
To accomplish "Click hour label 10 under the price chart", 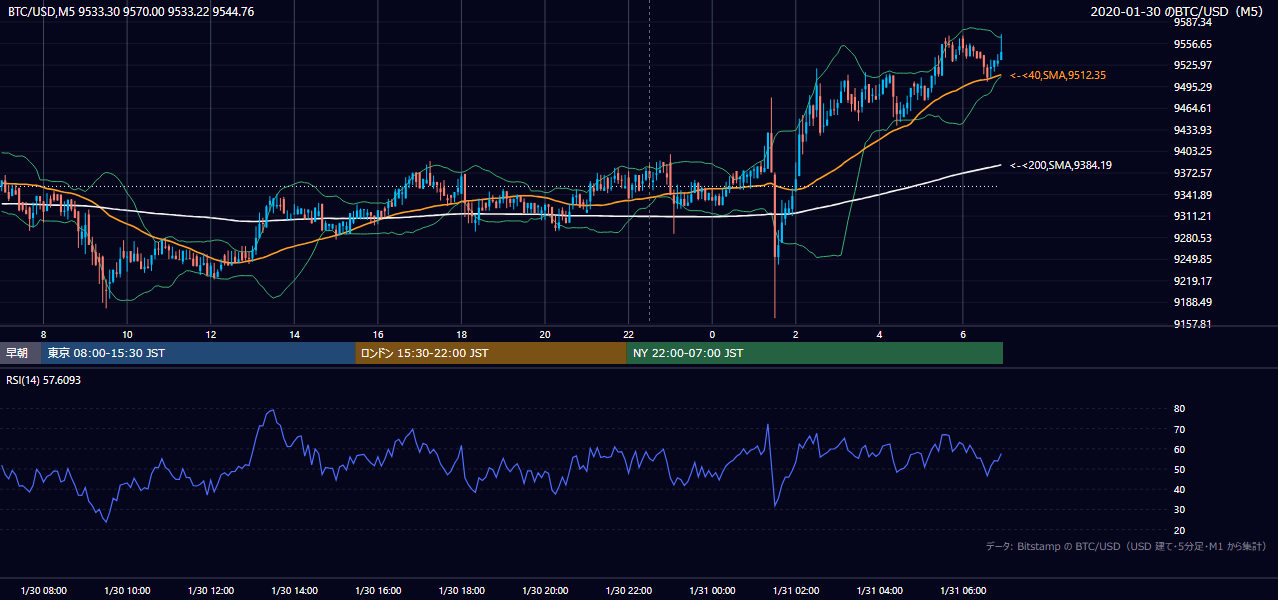I will [x=127, y=334].
